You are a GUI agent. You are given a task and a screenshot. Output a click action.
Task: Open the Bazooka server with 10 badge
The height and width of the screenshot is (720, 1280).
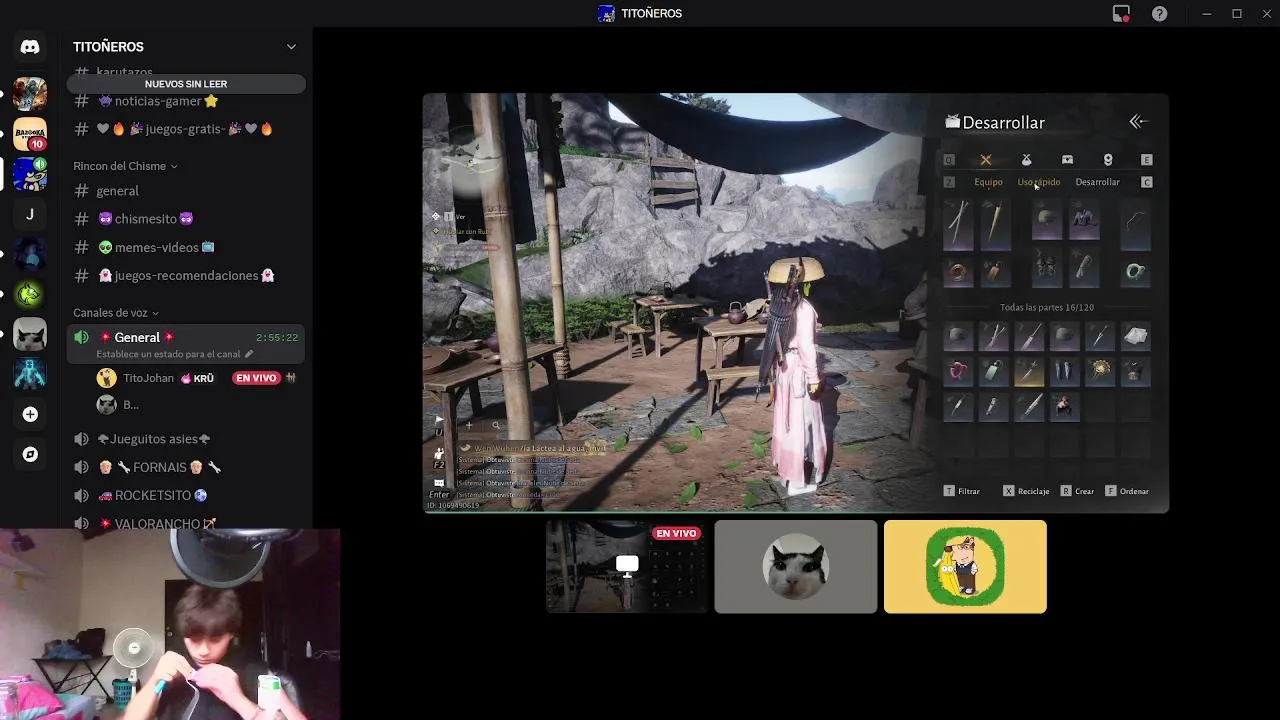[30, 134]
